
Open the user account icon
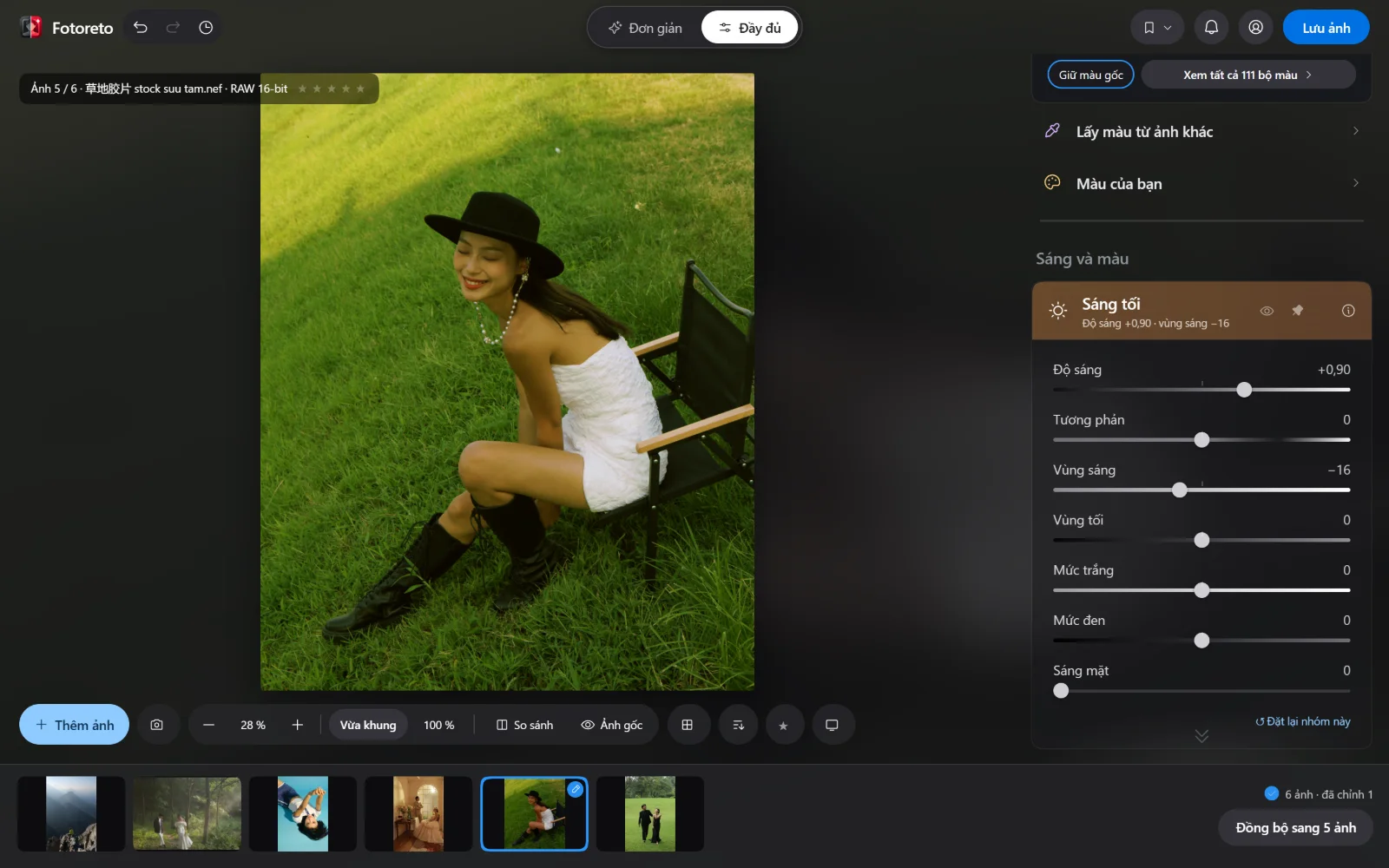point(1255,27)
